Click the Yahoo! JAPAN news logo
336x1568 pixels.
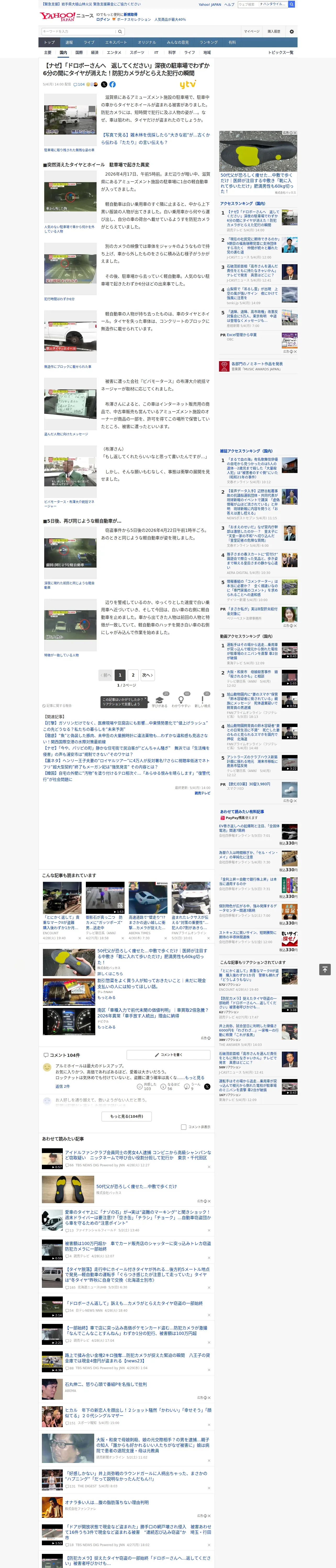66,16
